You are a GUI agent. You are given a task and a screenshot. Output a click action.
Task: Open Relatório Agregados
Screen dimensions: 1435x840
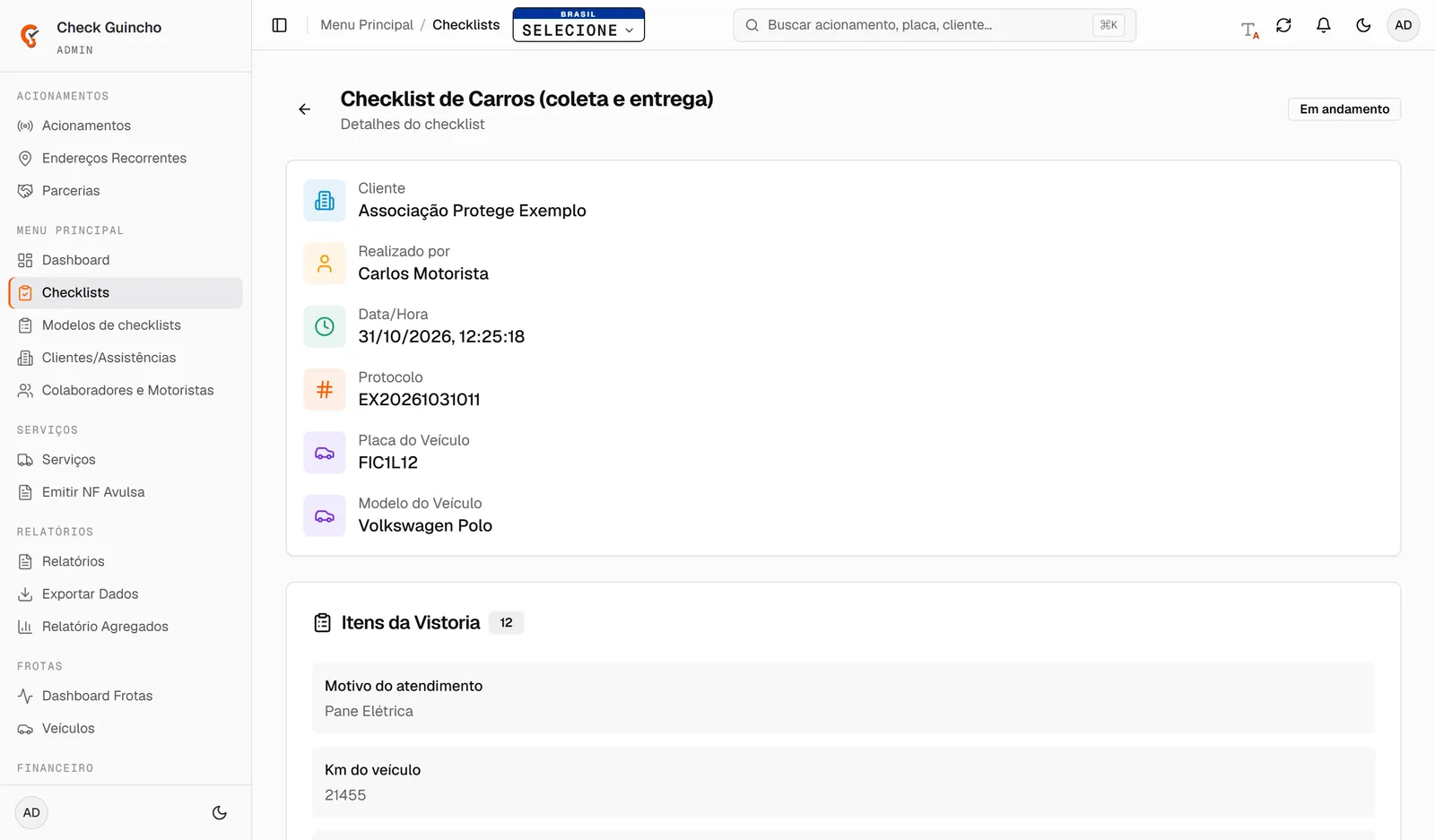point(126,627)
